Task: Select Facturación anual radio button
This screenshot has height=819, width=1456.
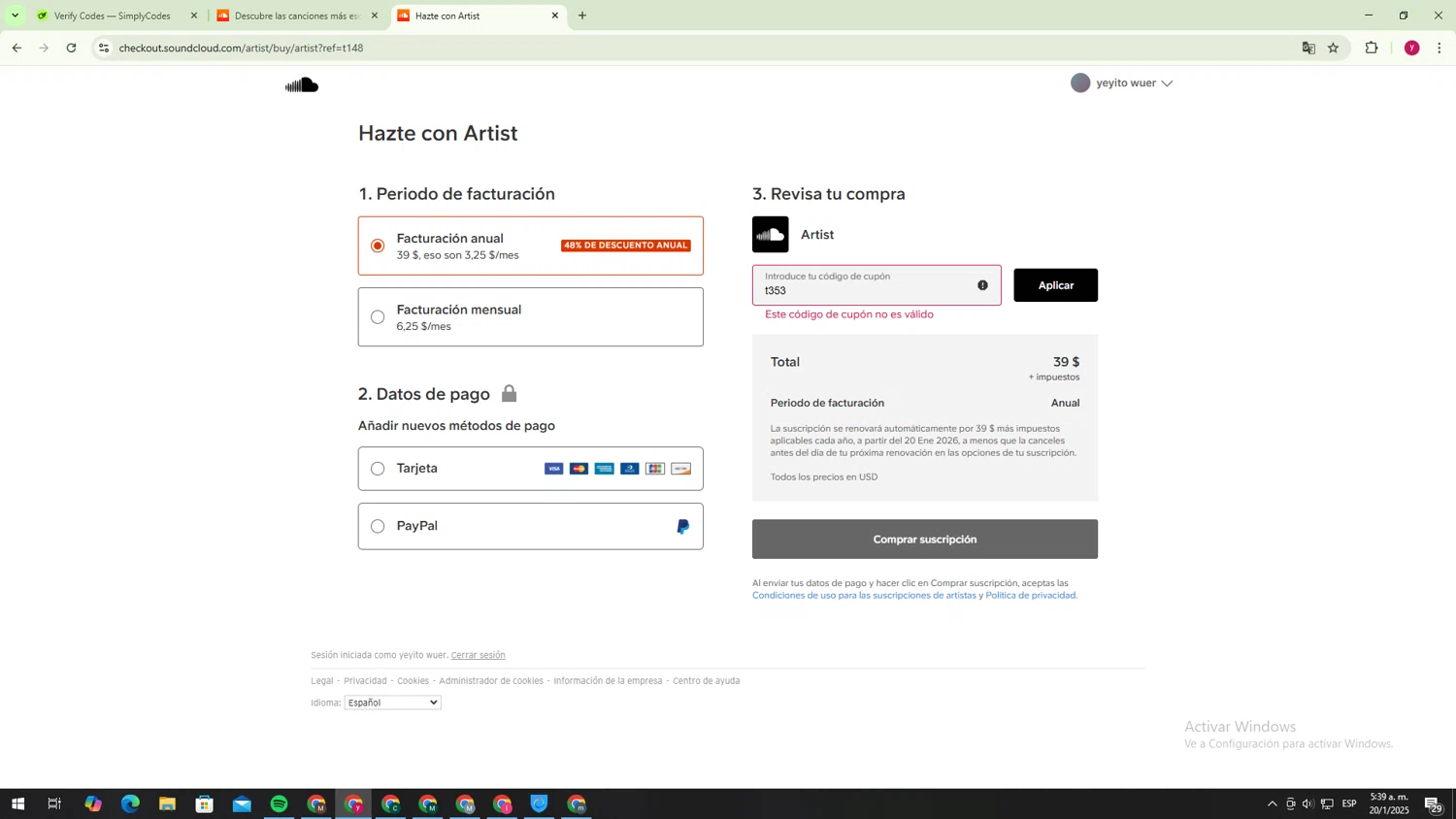Action: pos(378,246)
